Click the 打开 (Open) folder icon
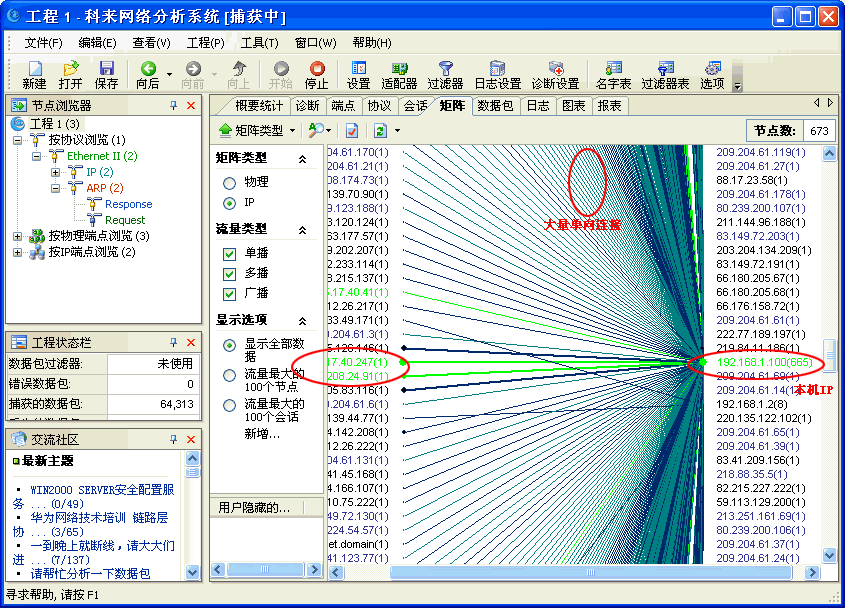The height and width of the screenshot is (608, 845). pos(70,69)
